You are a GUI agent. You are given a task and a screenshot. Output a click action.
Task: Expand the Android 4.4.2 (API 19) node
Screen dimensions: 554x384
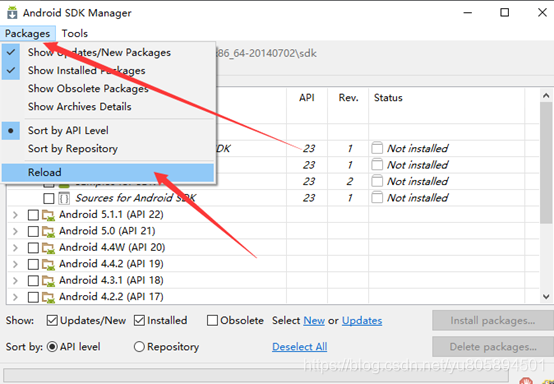coord(15,264)
